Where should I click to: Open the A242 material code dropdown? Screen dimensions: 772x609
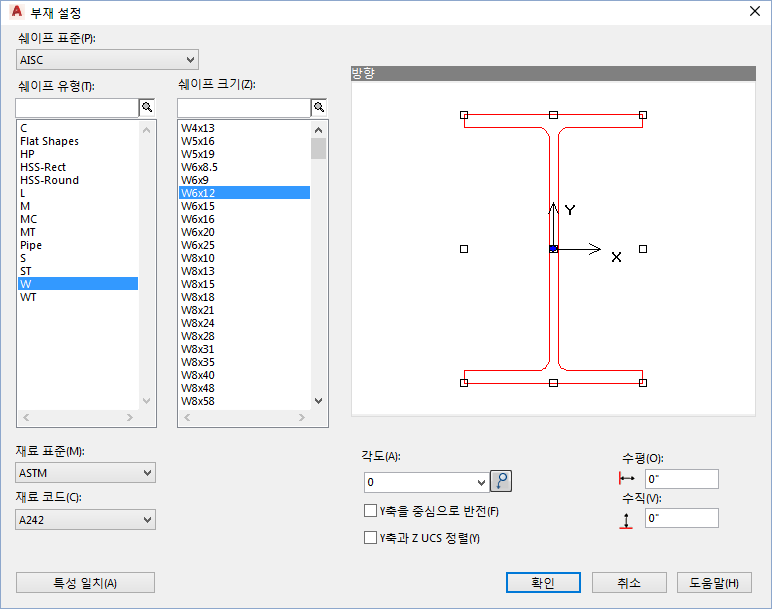[86, 519]
